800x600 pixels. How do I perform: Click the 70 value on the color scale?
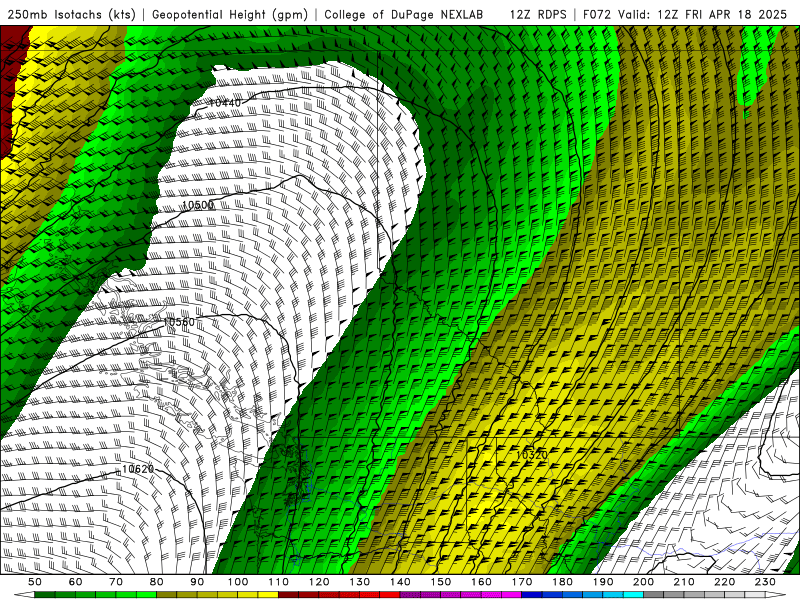point(116,582)
